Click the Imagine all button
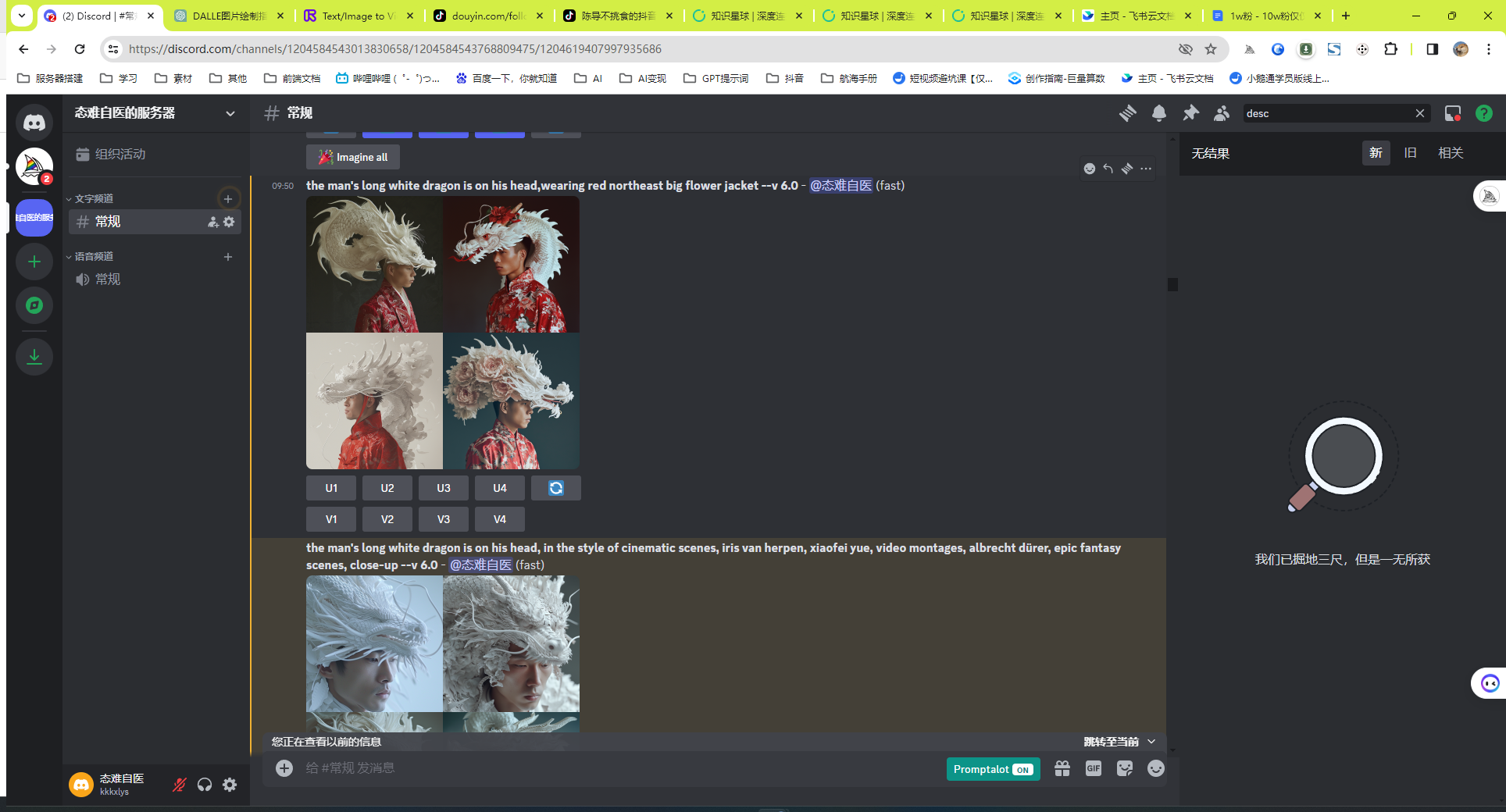 tap(353, 157)
